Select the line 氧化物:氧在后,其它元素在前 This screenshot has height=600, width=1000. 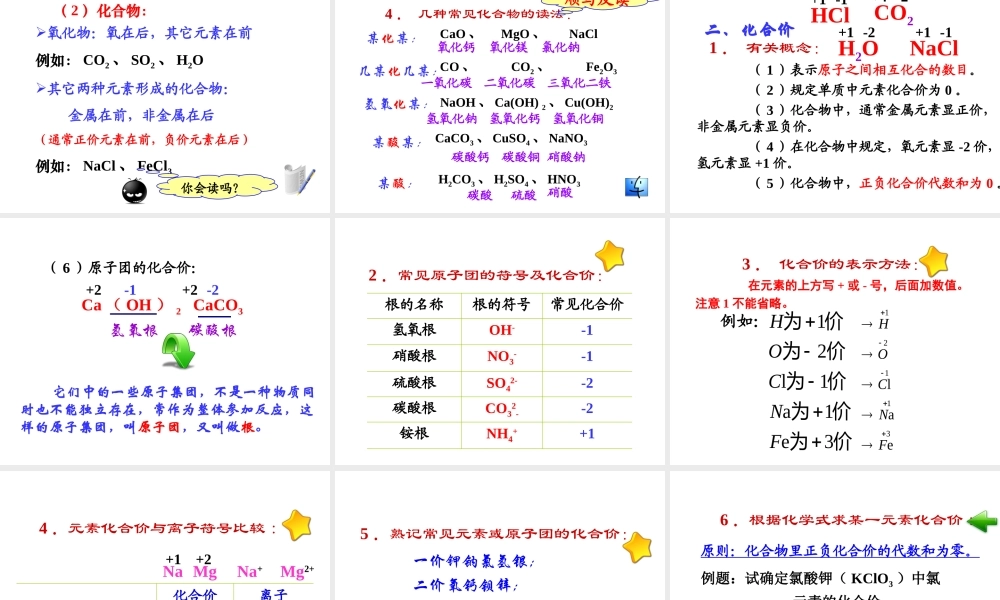144,33
